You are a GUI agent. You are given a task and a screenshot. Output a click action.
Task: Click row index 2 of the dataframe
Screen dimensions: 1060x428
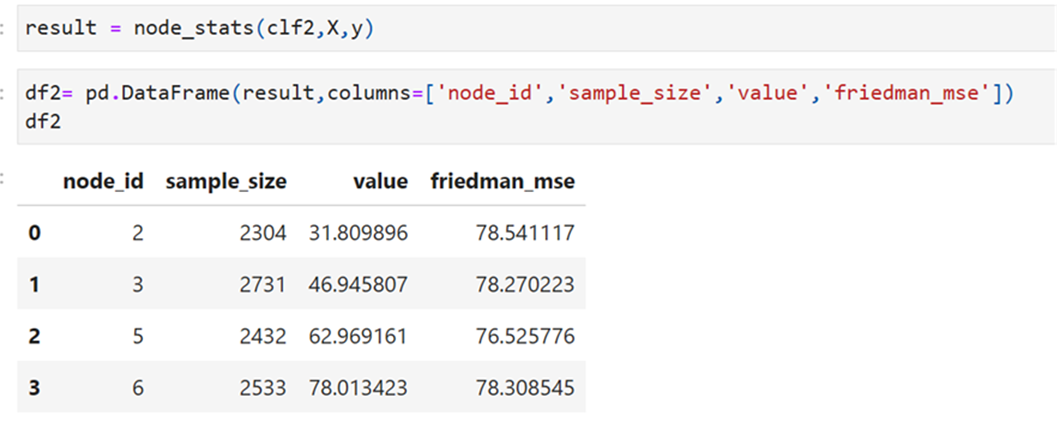point(35,336)
